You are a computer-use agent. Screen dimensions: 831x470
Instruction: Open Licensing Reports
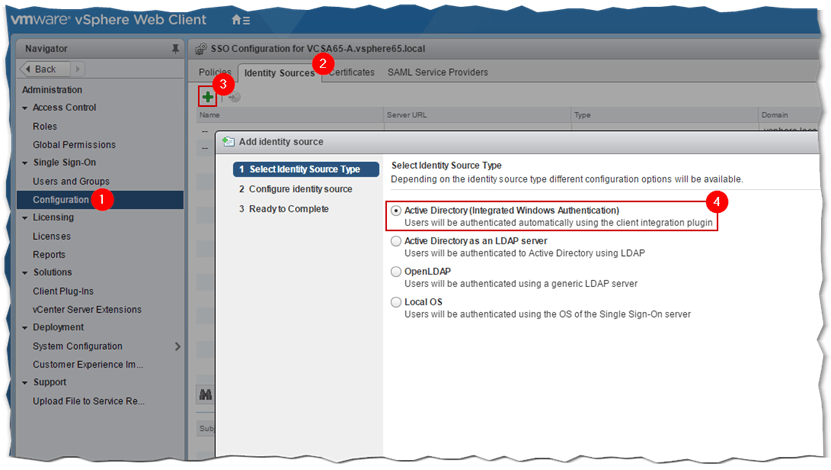coord(49,254)
